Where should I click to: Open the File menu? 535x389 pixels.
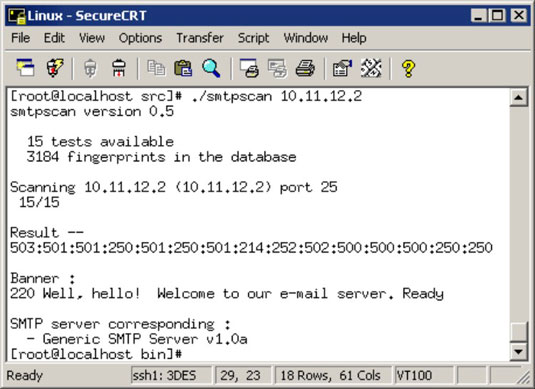click(20, 38)
